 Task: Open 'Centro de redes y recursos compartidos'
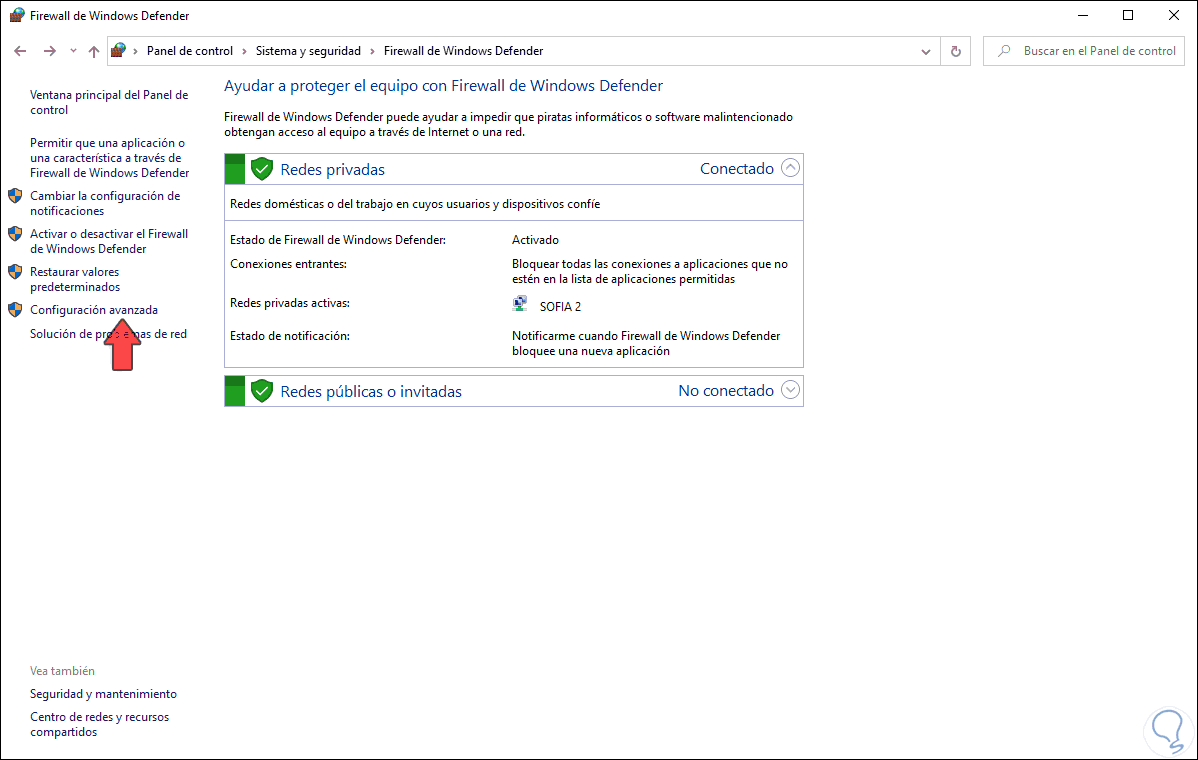(x=99, y=724)
